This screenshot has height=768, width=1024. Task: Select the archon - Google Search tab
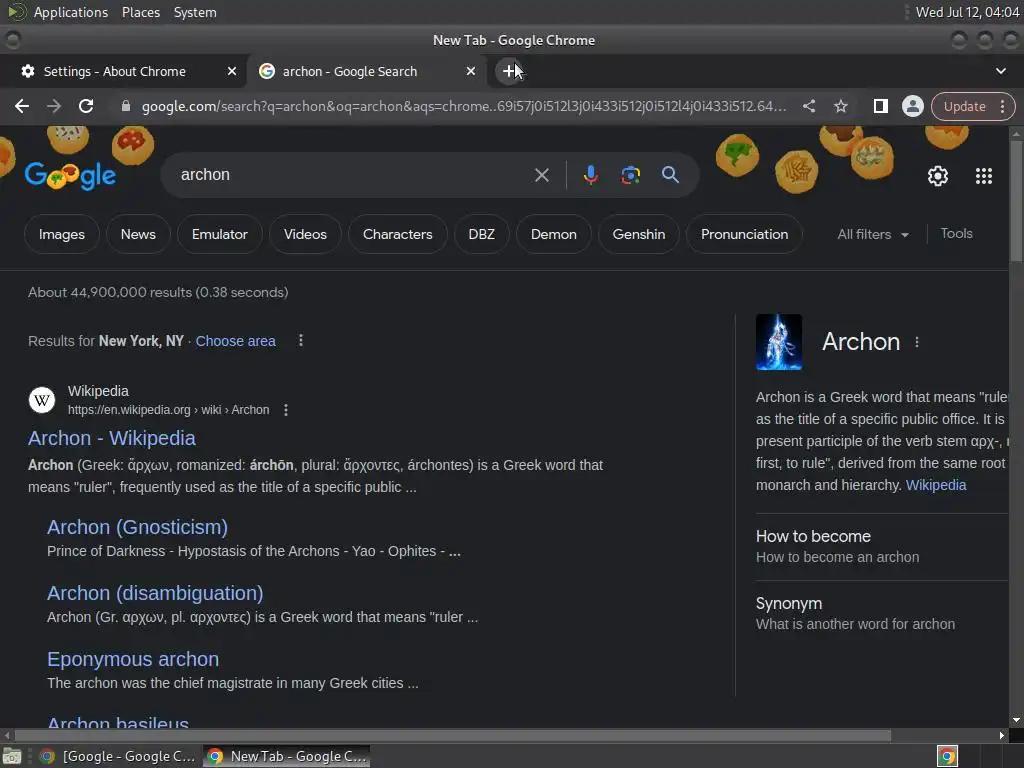point(366,71)
